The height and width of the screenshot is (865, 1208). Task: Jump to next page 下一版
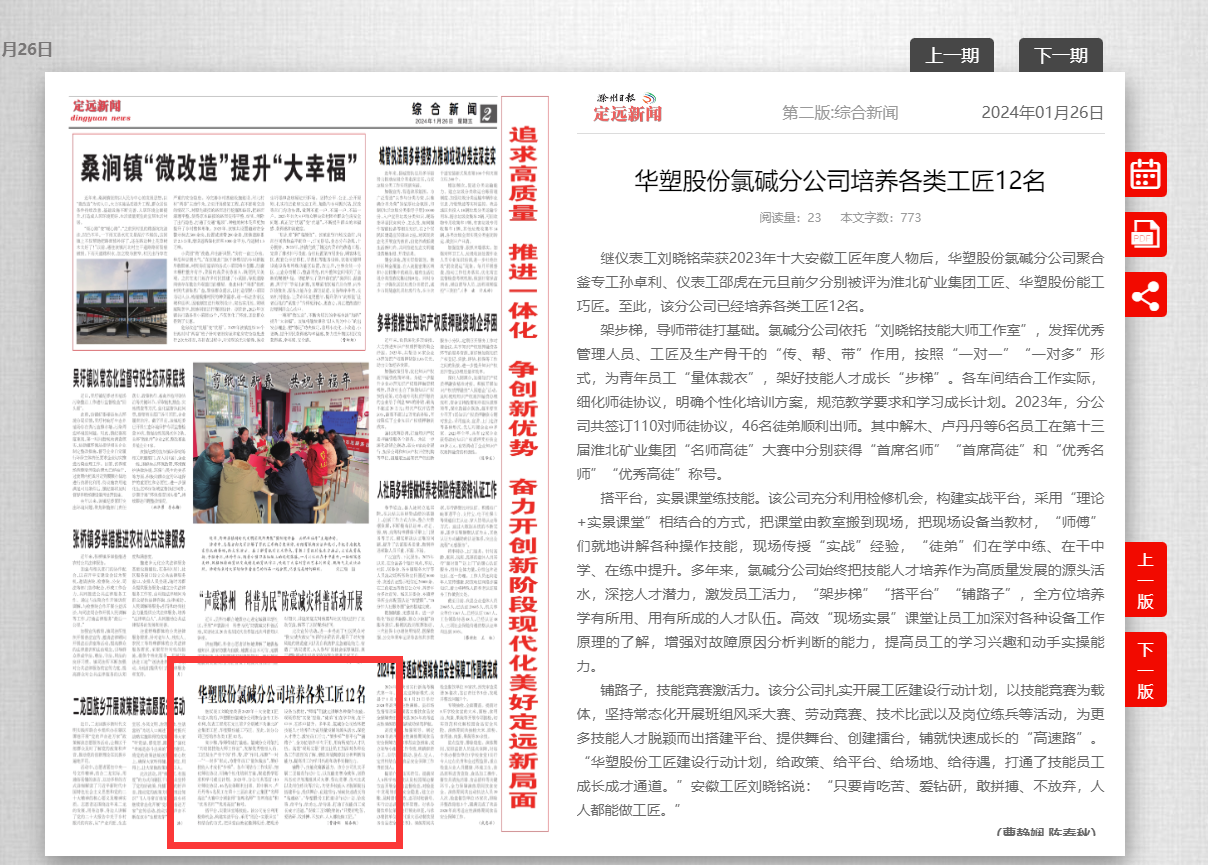coord(1145,669)
